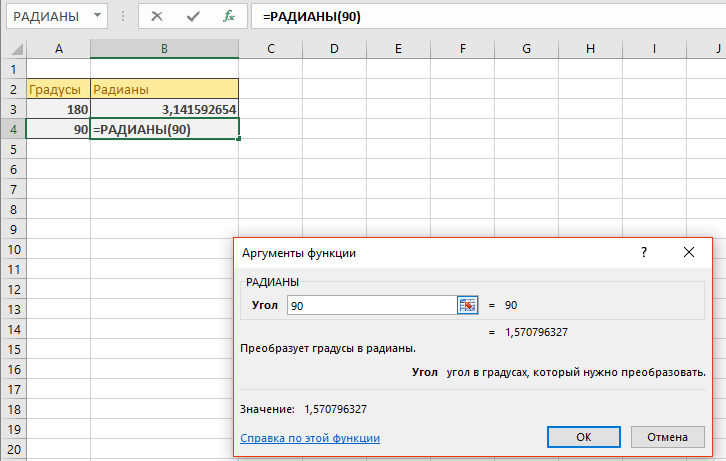The image size is (726, 461).
Task: Select column A header
Action: click(58, 49)
